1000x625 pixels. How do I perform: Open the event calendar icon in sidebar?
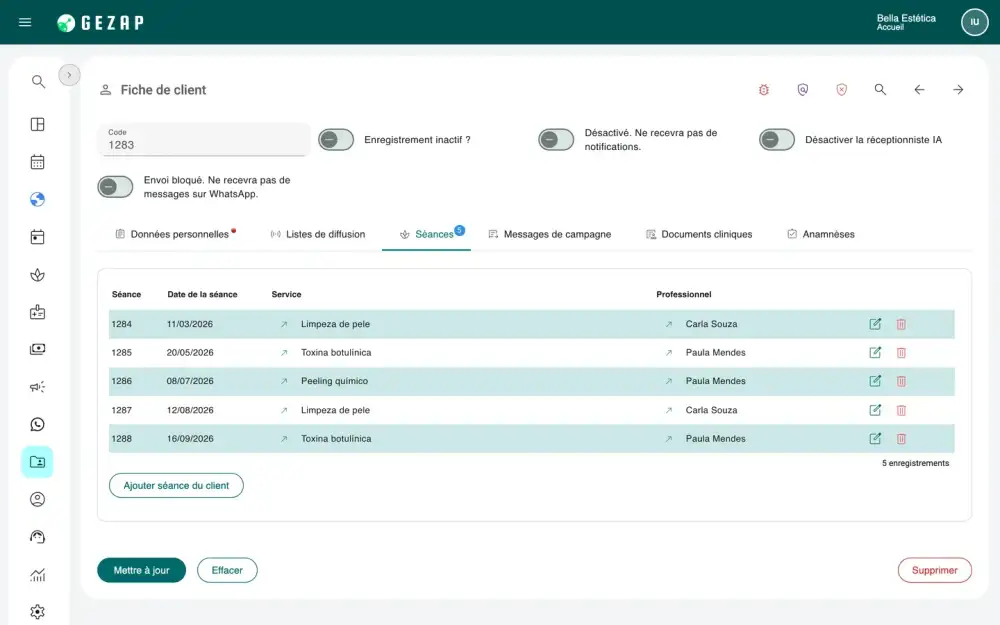point(38,237)
